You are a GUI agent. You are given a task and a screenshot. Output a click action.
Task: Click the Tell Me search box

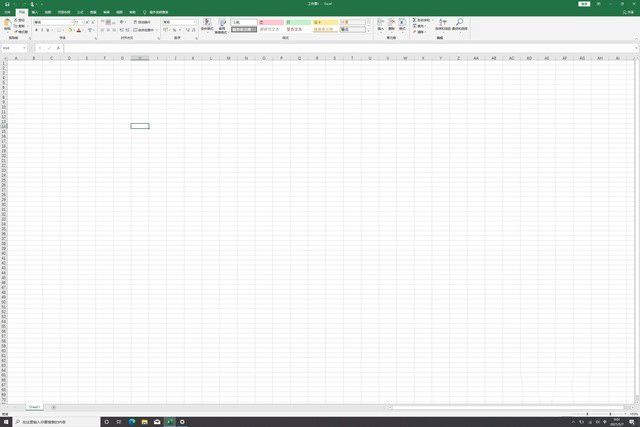click(x=156, y=12)
